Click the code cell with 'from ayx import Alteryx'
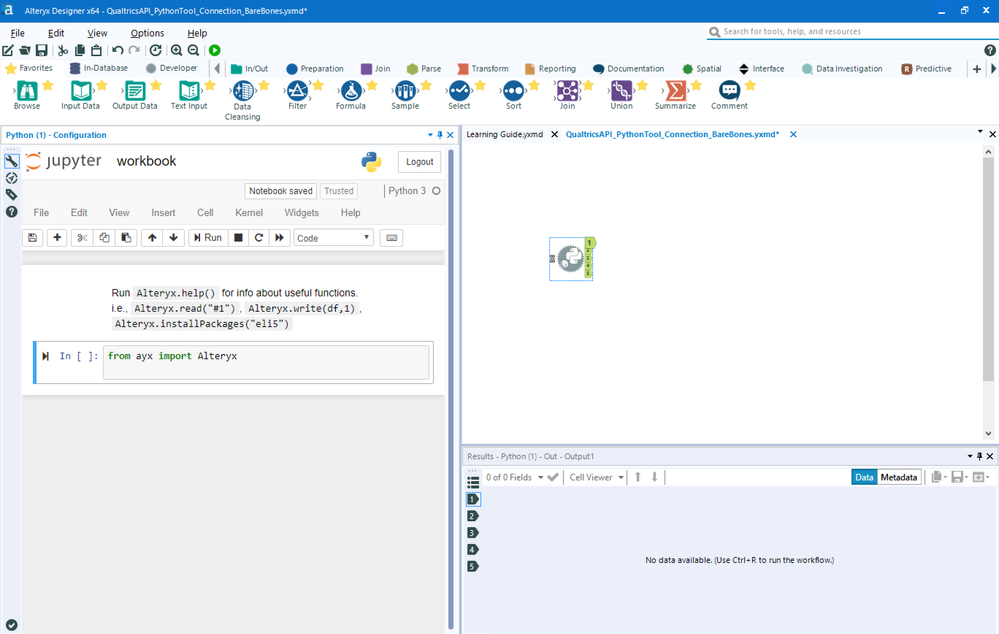999x634 pixels. coord(266,362)
